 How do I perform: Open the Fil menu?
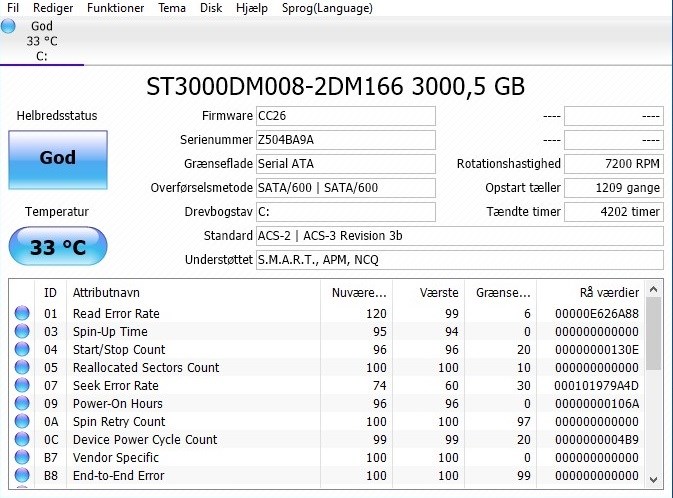(13, 8)
